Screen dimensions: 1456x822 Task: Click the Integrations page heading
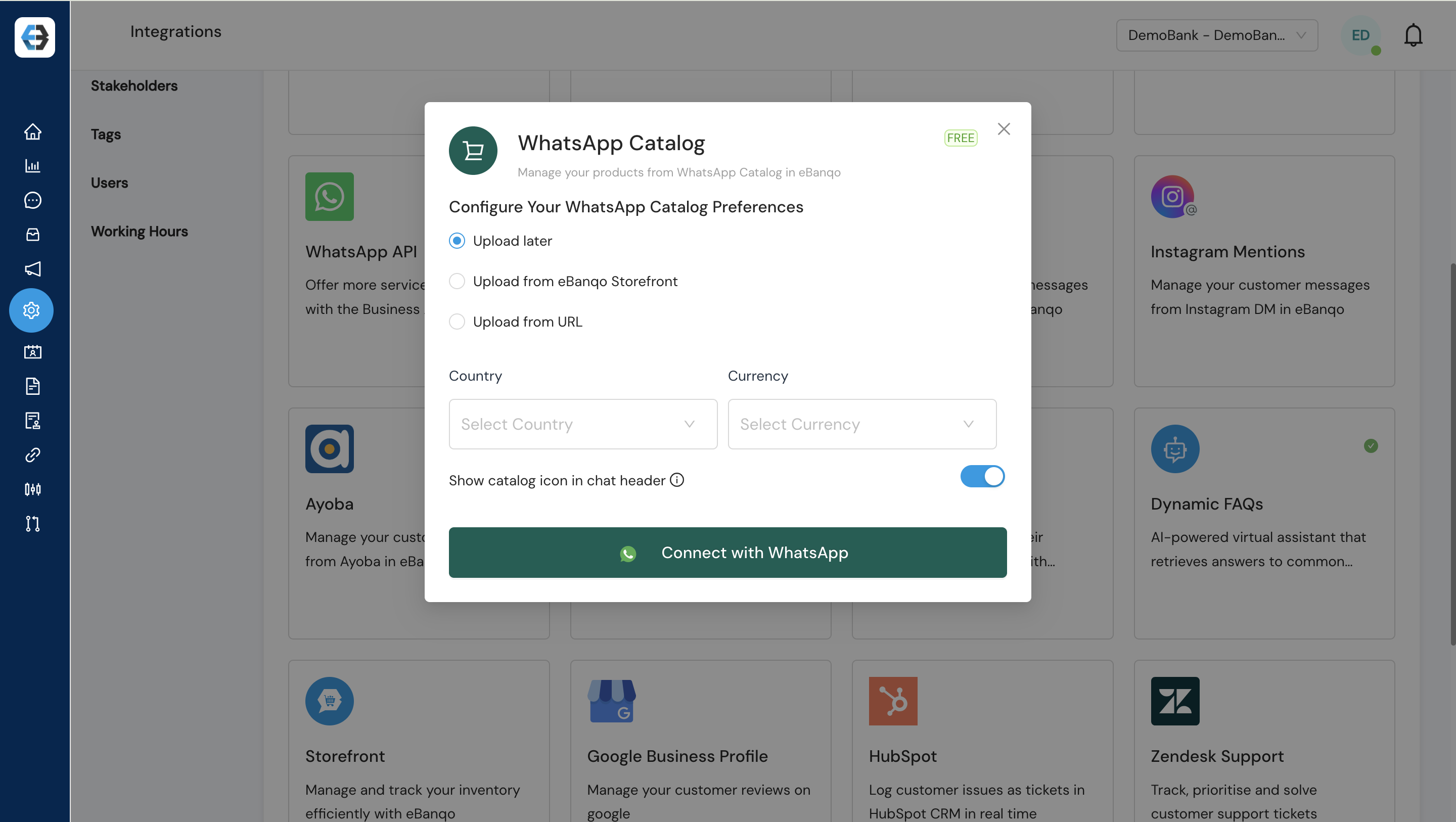pos(175,32)
